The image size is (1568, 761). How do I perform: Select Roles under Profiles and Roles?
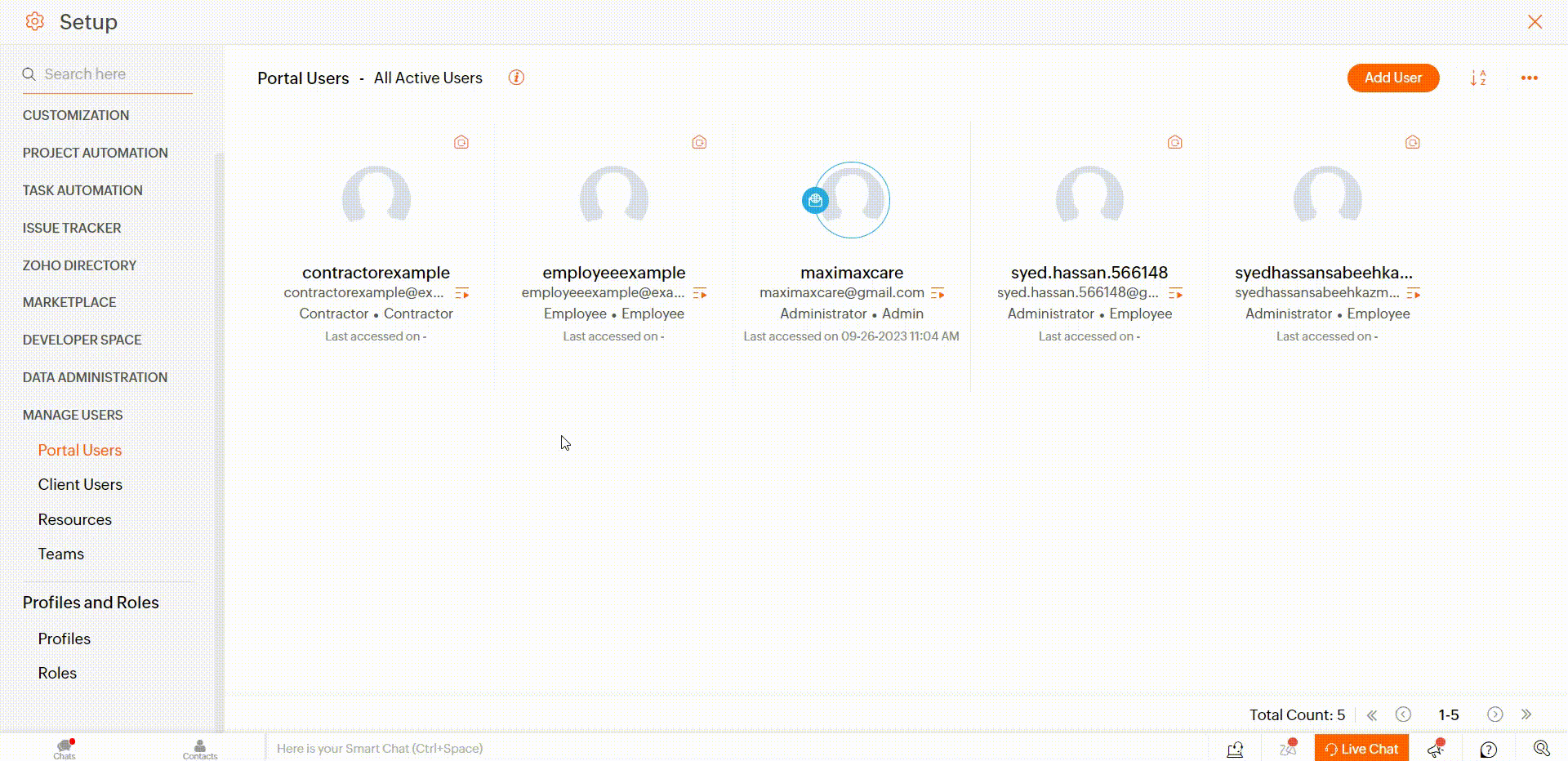point(57,673)
